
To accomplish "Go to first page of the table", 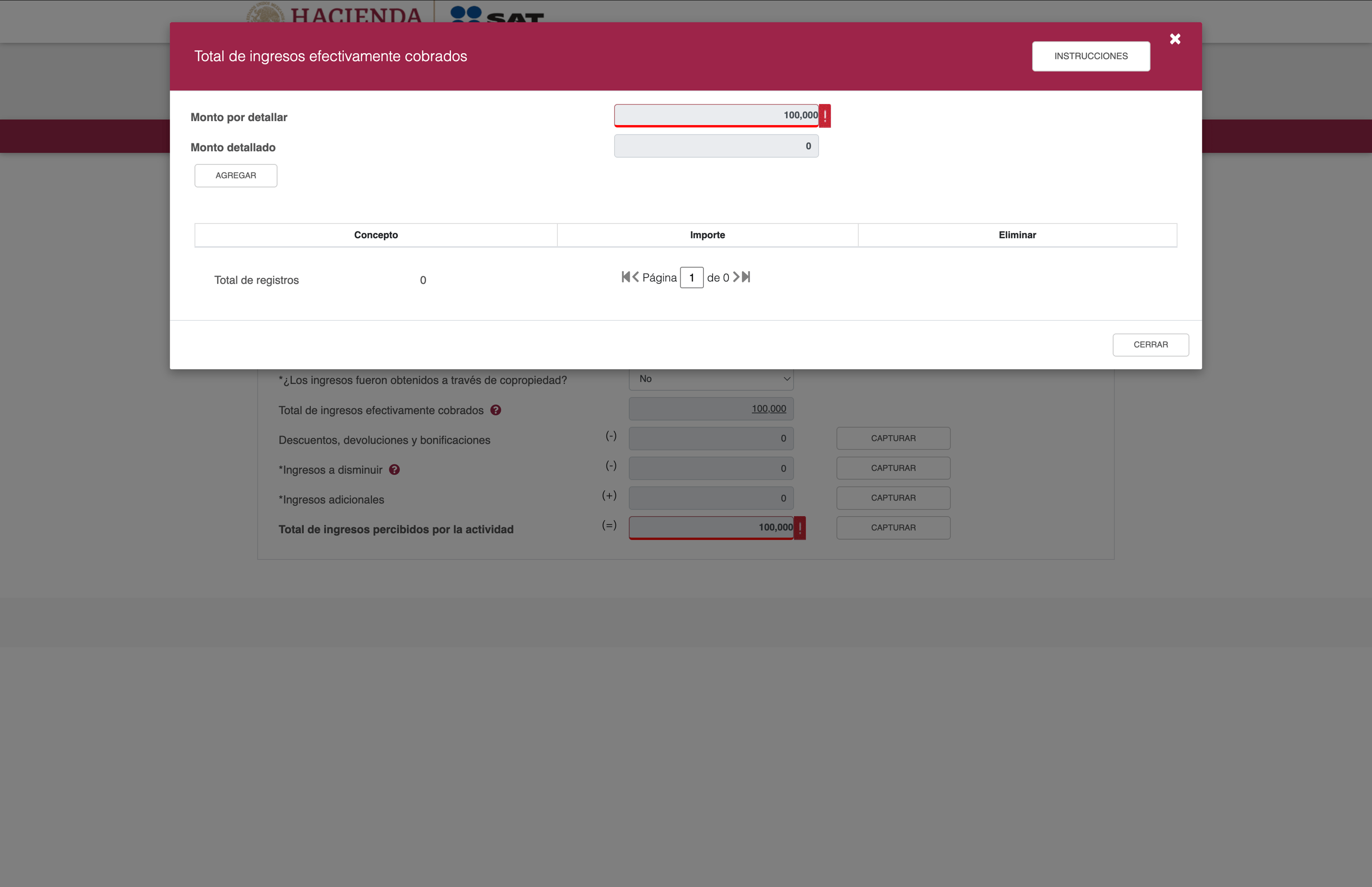I will [x=626, y=277].
